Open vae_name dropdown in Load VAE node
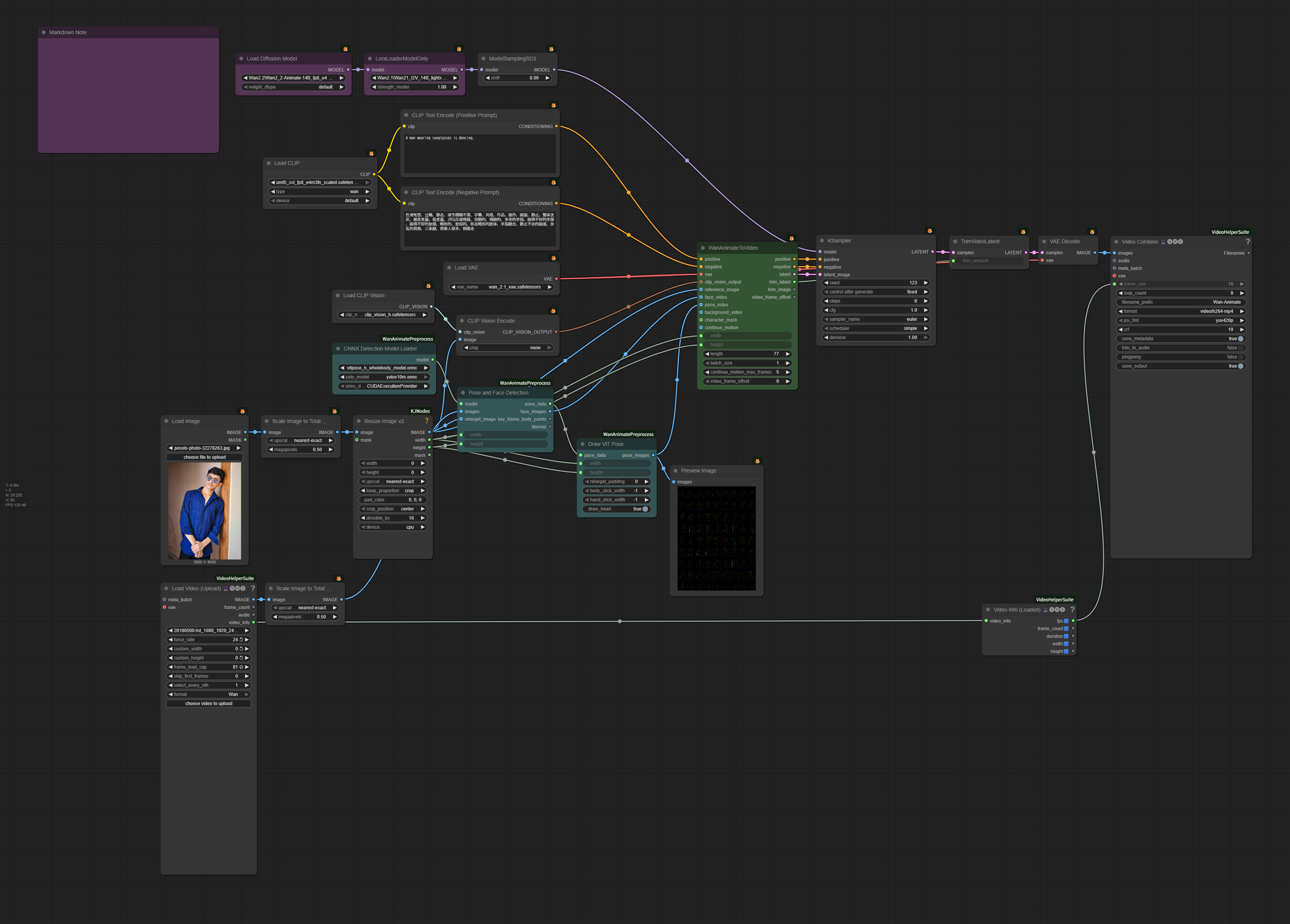This screenshot has height=924, width=1290. [502, 287]
